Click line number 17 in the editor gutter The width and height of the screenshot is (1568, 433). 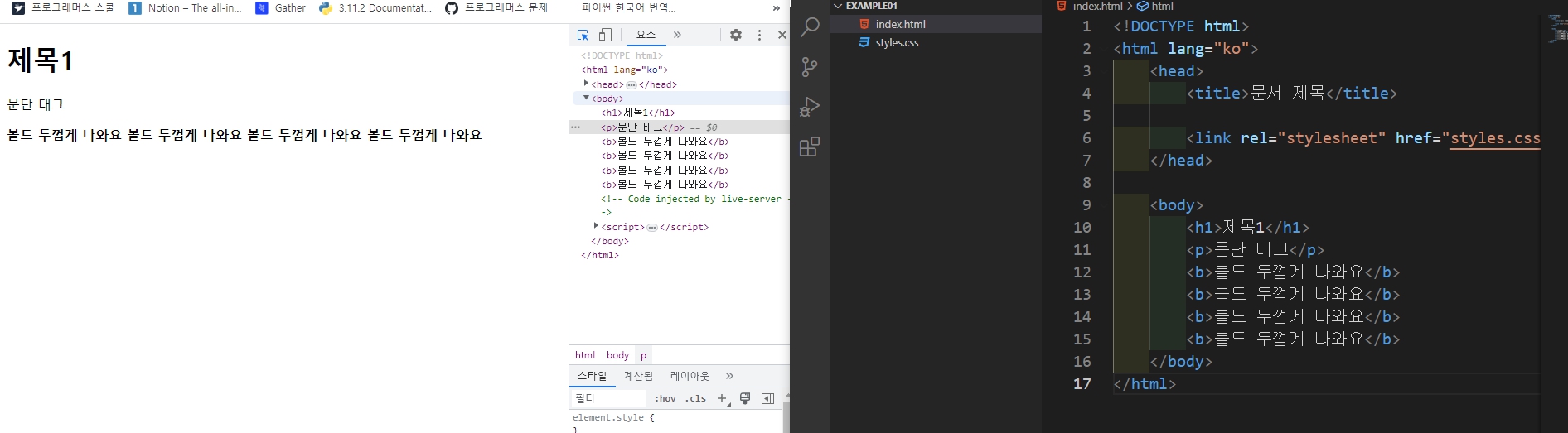(x=1082, y=384)
